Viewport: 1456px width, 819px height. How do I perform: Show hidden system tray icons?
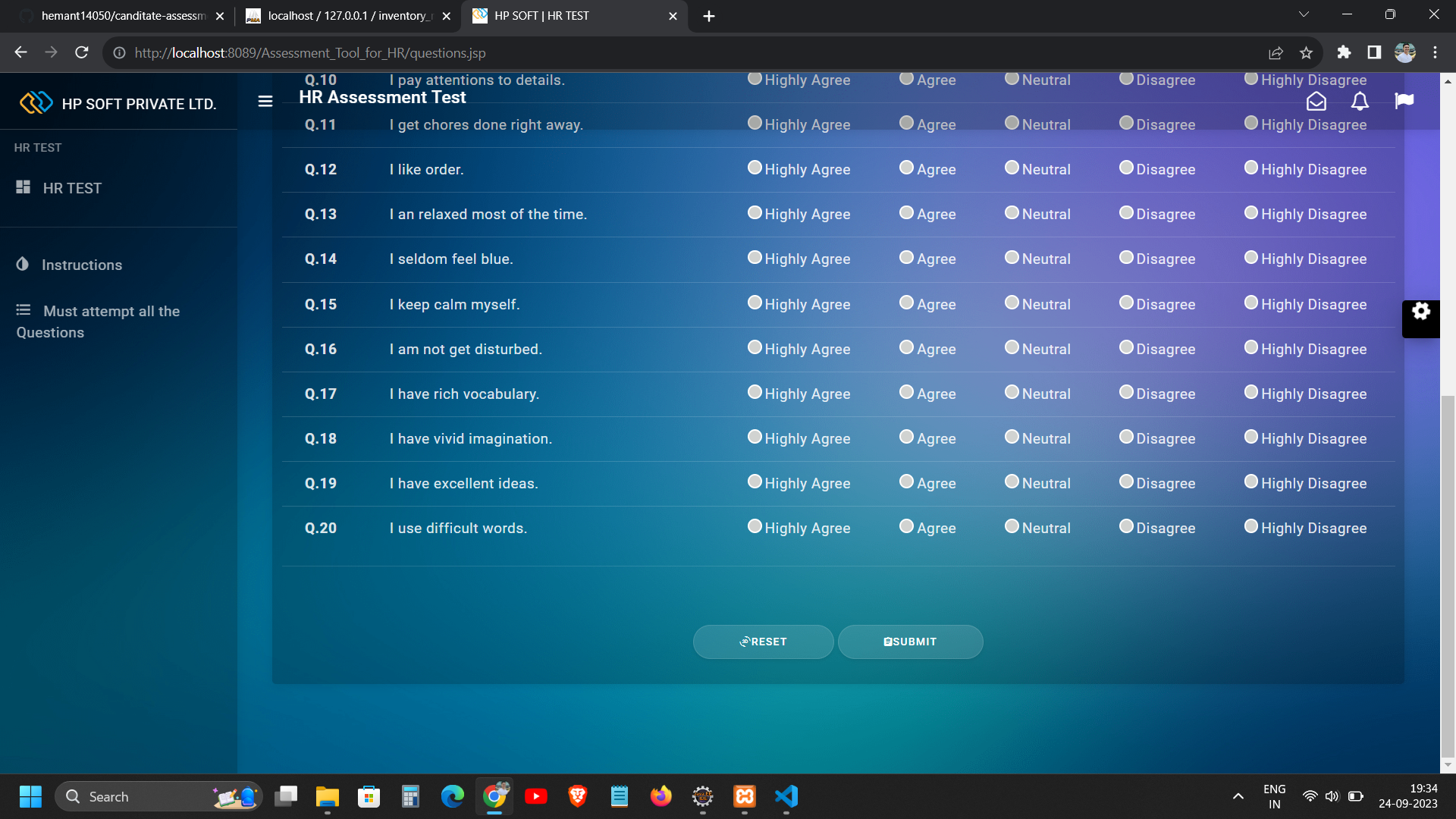tap(1238, 796)
